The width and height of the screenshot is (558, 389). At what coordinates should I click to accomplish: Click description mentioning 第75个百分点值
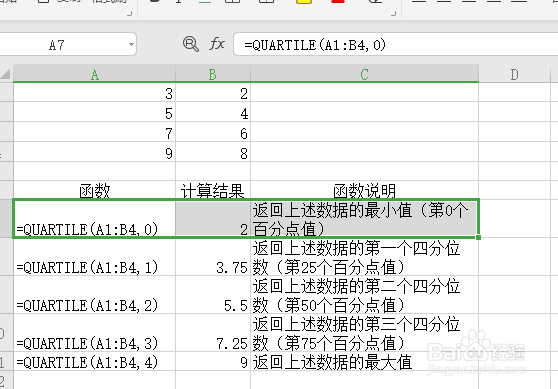pyautogui.click(x=364, y=333)
